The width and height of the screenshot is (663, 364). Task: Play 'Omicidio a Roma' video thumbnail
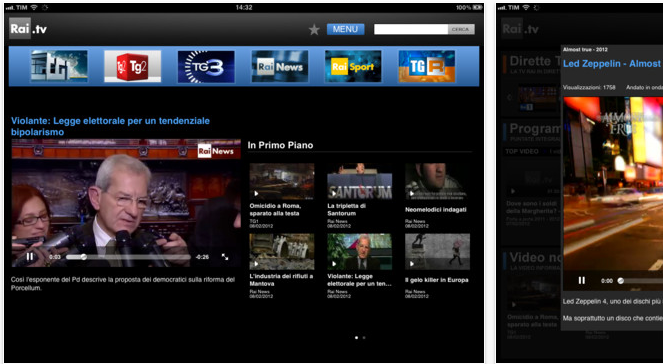point(282,181)
